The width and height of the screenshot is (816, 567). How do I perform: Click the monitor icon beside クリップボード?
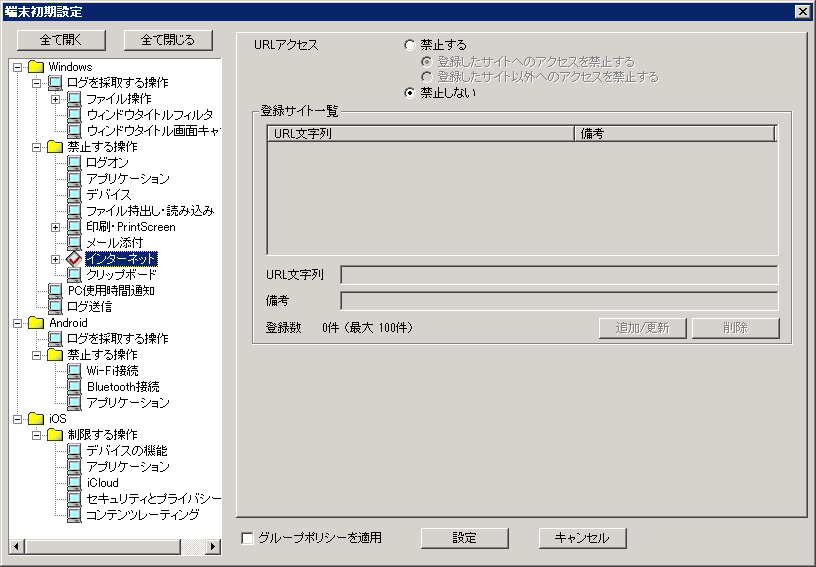point(74,275)
